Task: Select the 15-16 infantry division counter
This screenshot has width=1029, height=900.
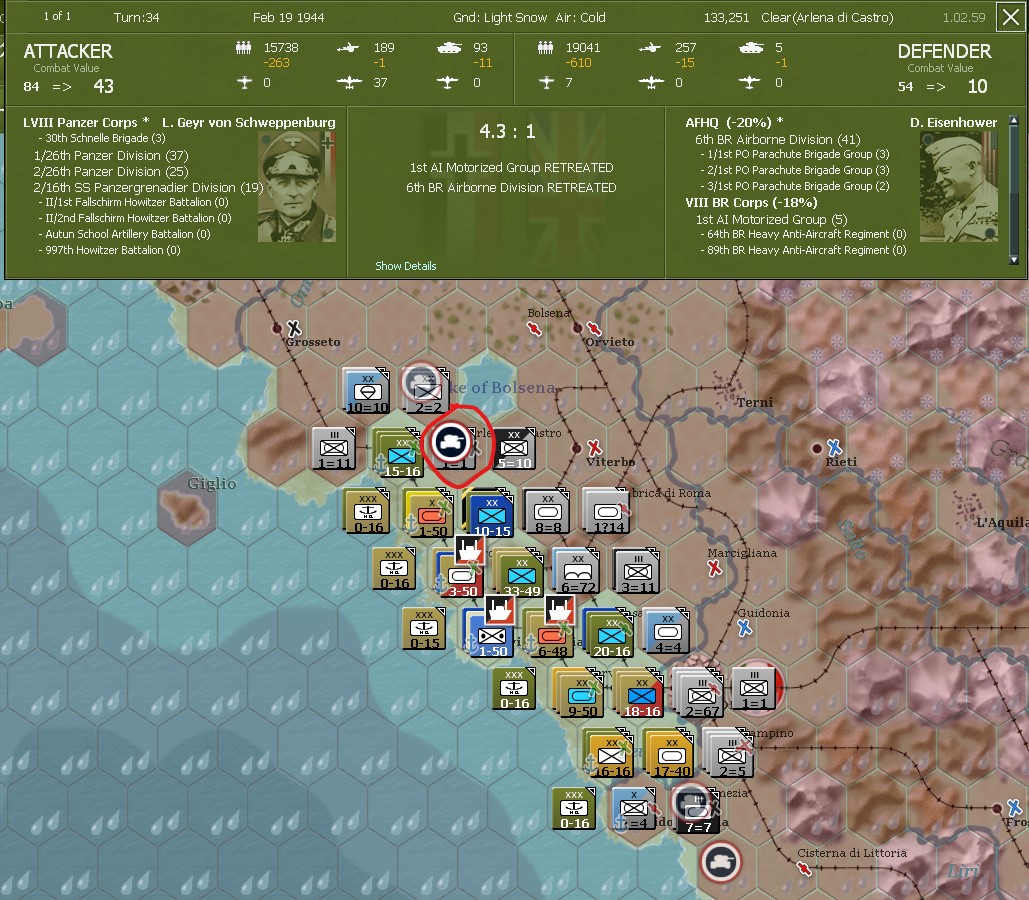Action: pyautogui.click(x=398, y=453)
